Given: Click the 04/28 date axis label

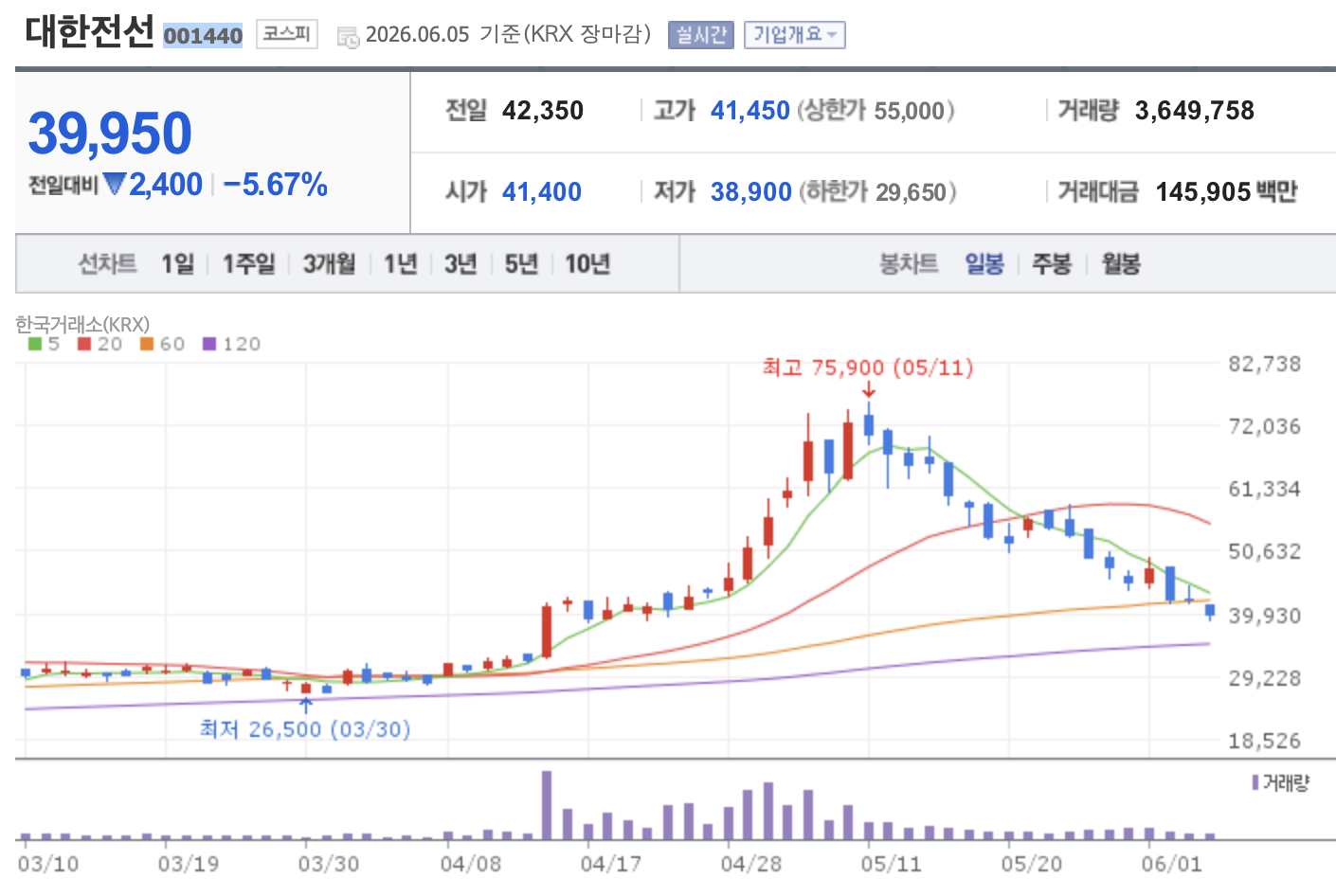Looking at the screenshot, I should click(751, 864).
